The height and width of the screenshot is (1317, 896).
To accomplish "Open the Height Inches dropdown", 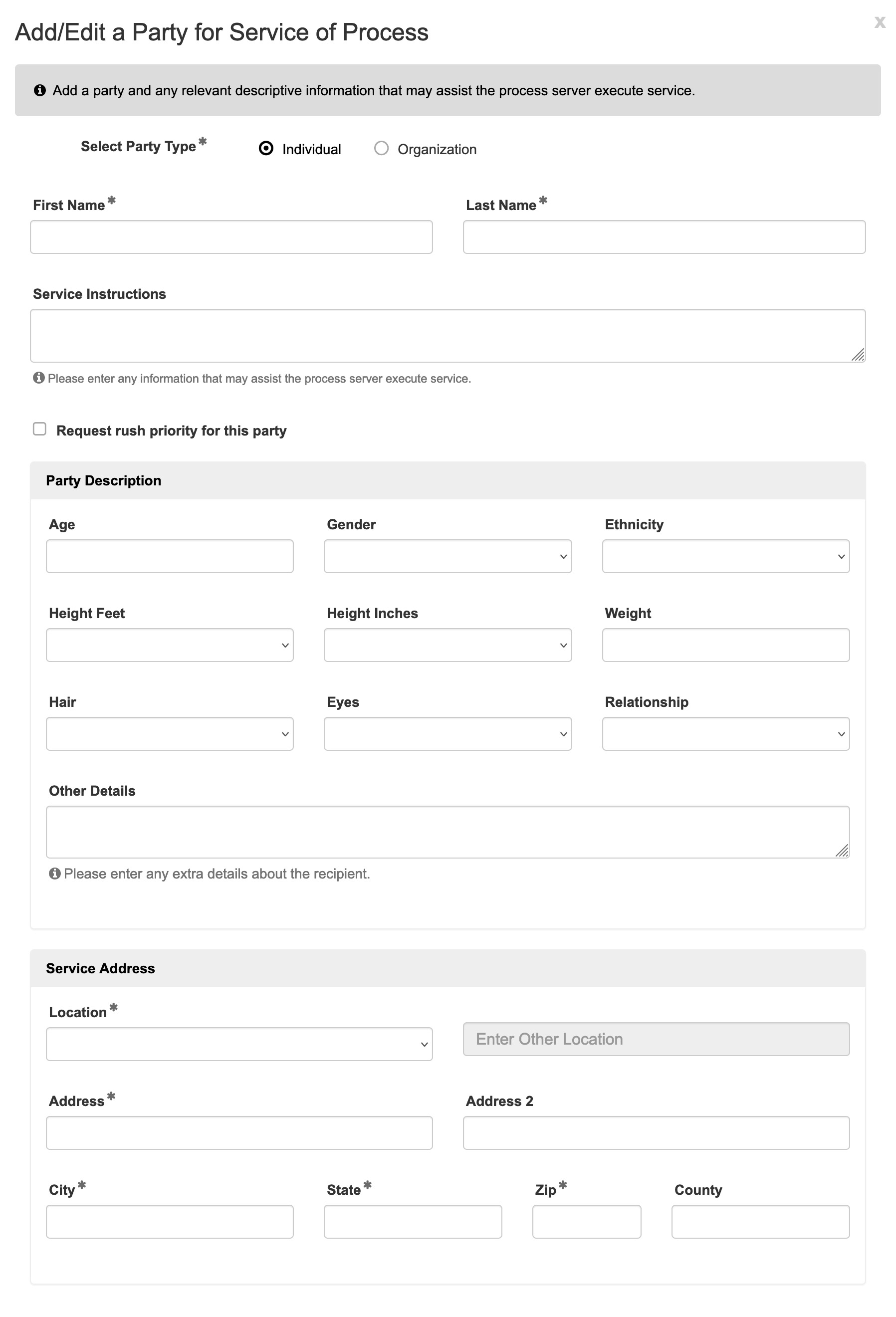I will coord(447,645).
